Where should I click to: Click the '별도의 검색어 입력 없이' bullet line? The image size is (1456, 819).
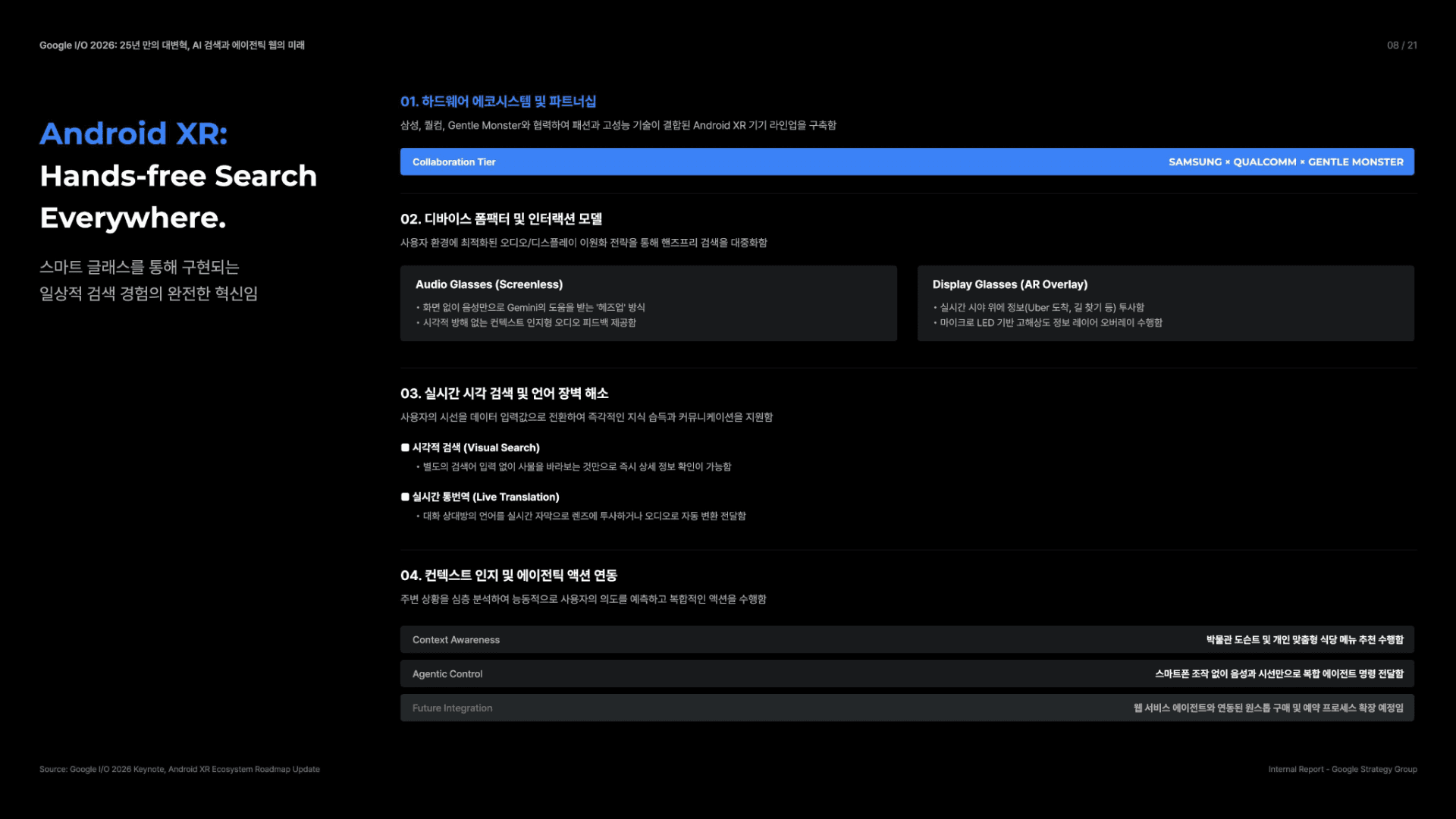(576, 467)
